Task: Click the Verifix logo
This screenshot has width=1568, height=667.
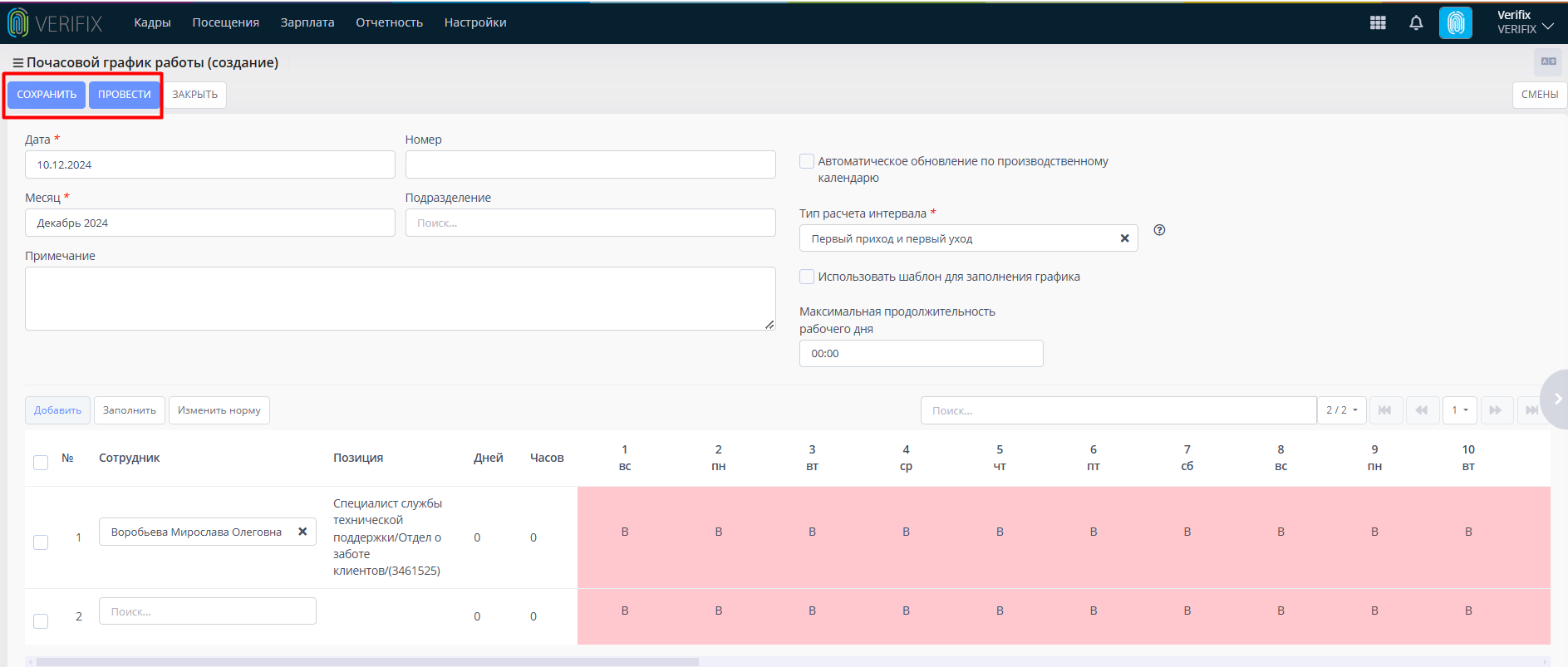Action: click(x=55, y=23)
